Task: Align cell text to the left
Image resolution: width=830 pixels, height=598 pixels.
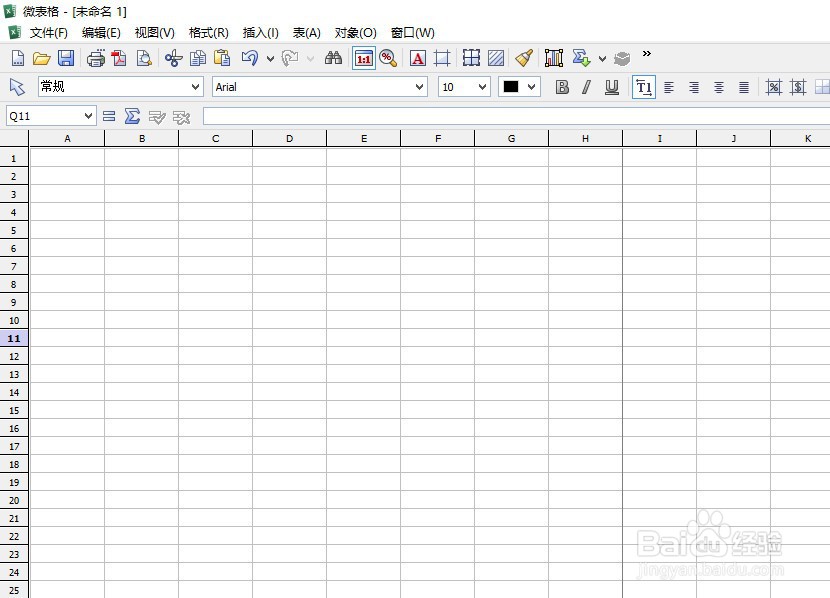Action: (x=669, y=87)
